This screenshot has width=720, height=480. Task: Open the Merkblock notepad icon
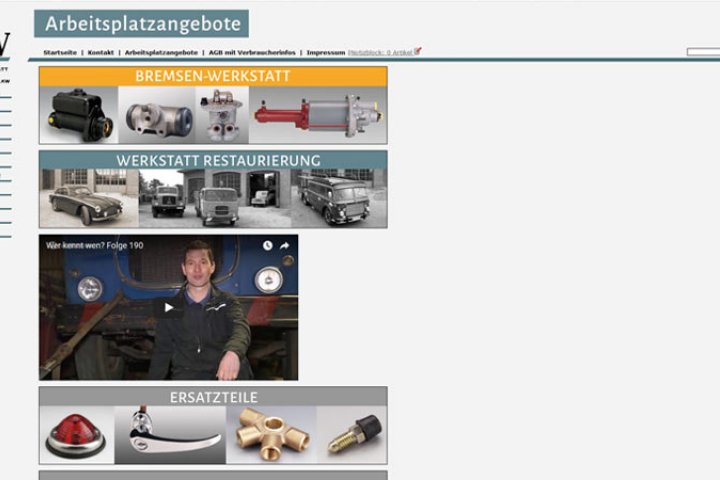tap(418, 51)
